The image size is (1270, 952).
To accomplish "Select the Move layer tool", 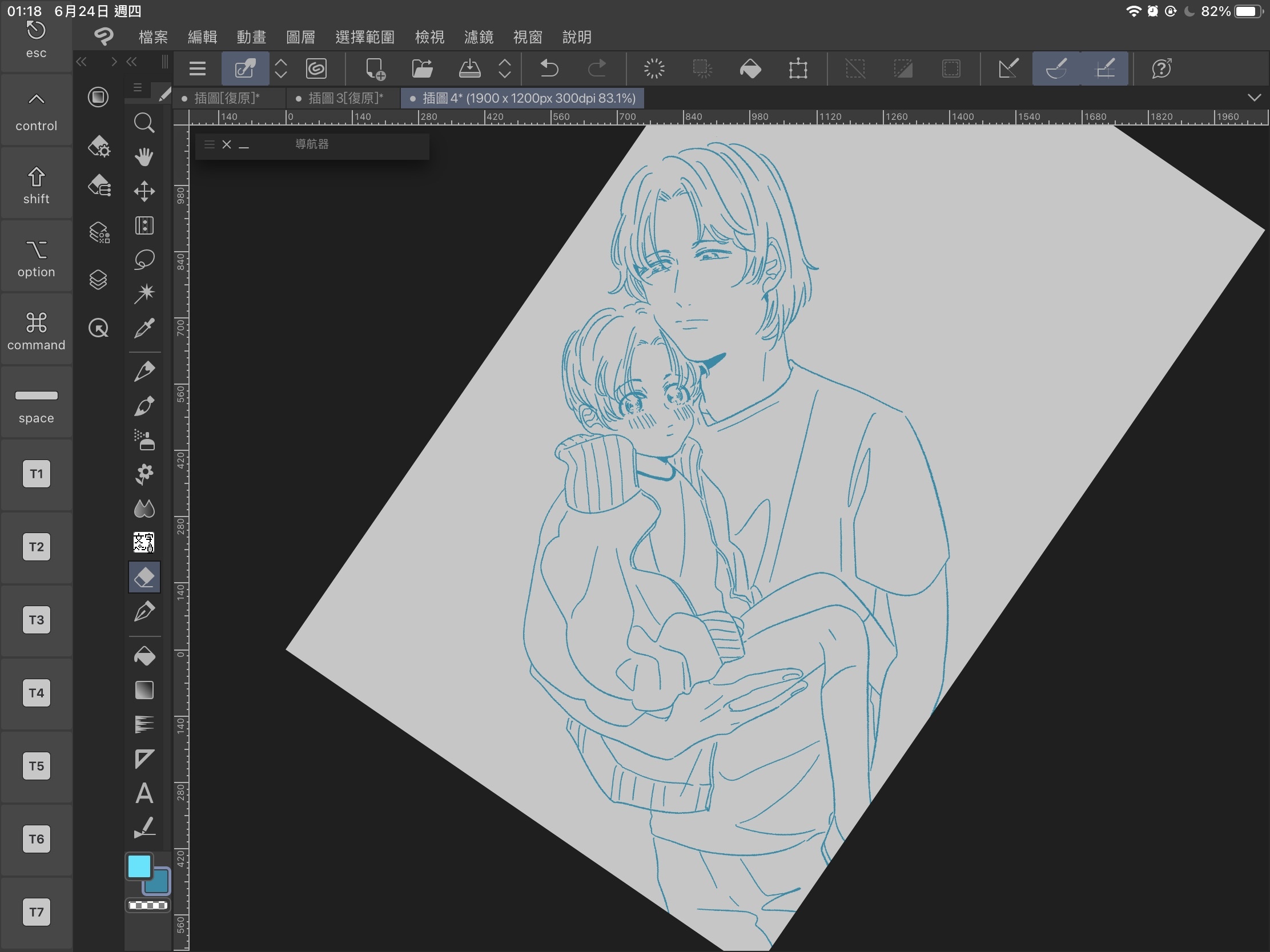I will pyautogui.click(x=143, y=191).
